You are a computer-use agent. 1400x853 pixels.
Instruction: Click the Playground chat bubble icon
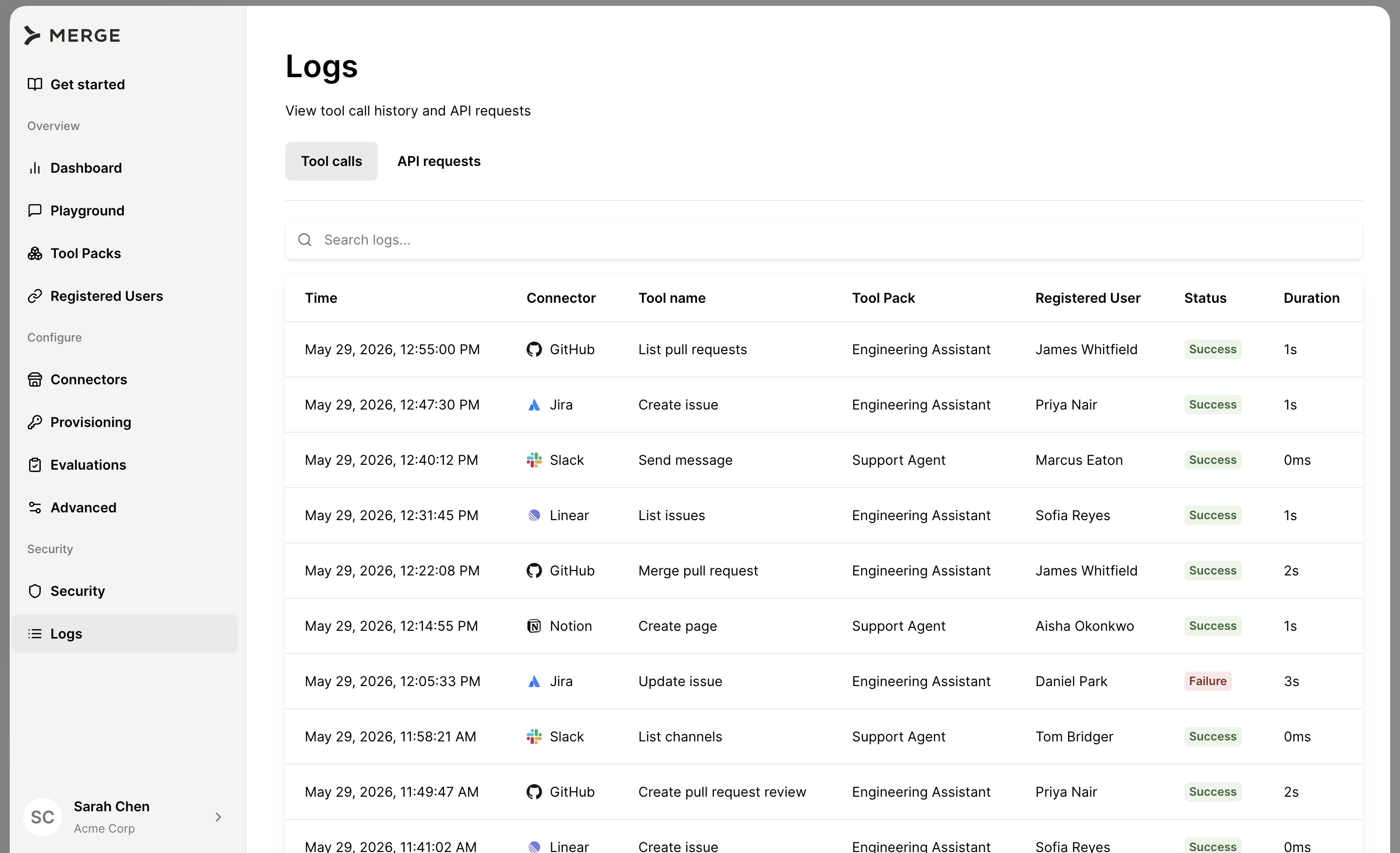click(x=34, y=210)
